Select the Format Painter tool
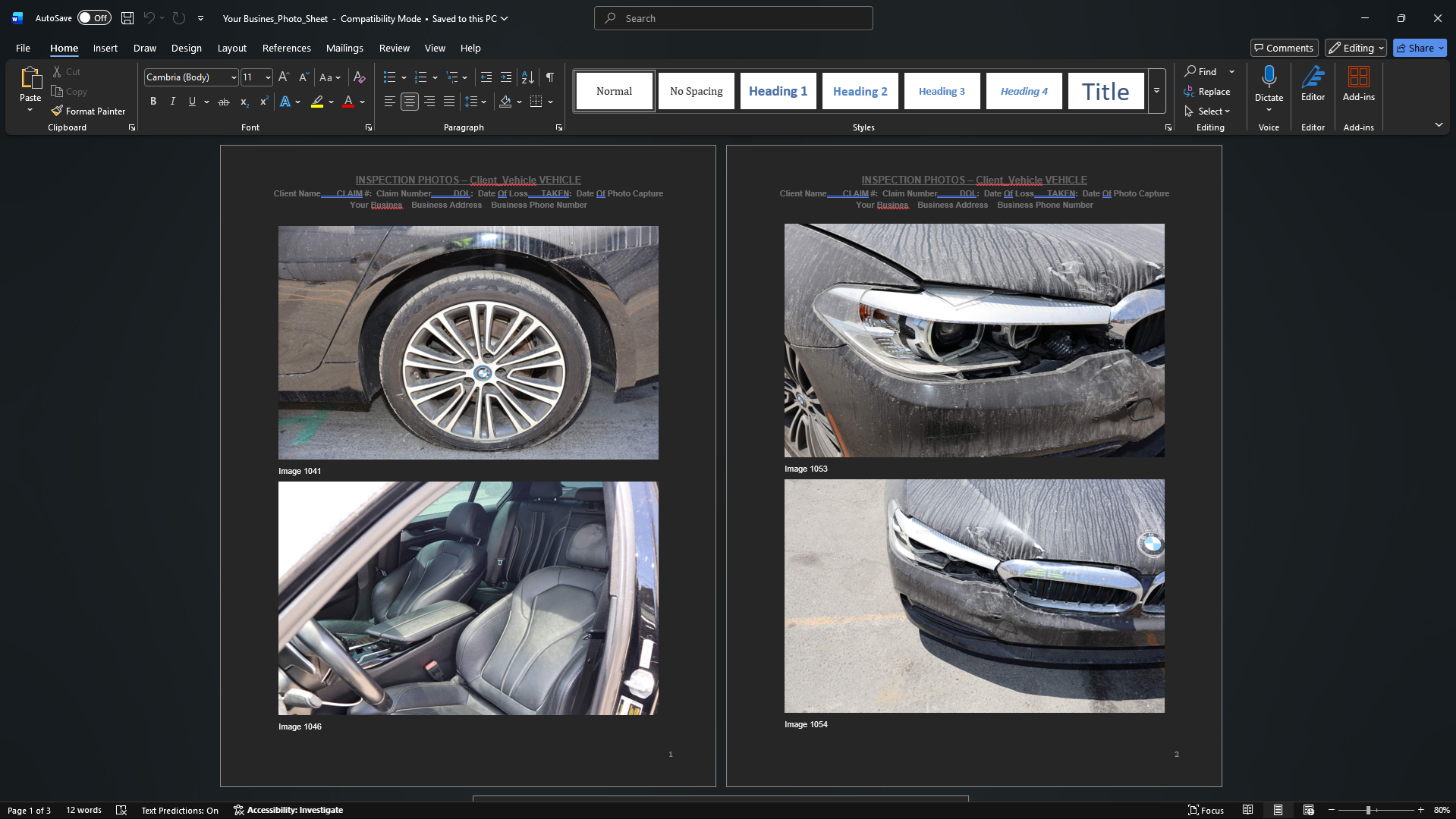The image size is (1456, 819). tap(88, 111)
